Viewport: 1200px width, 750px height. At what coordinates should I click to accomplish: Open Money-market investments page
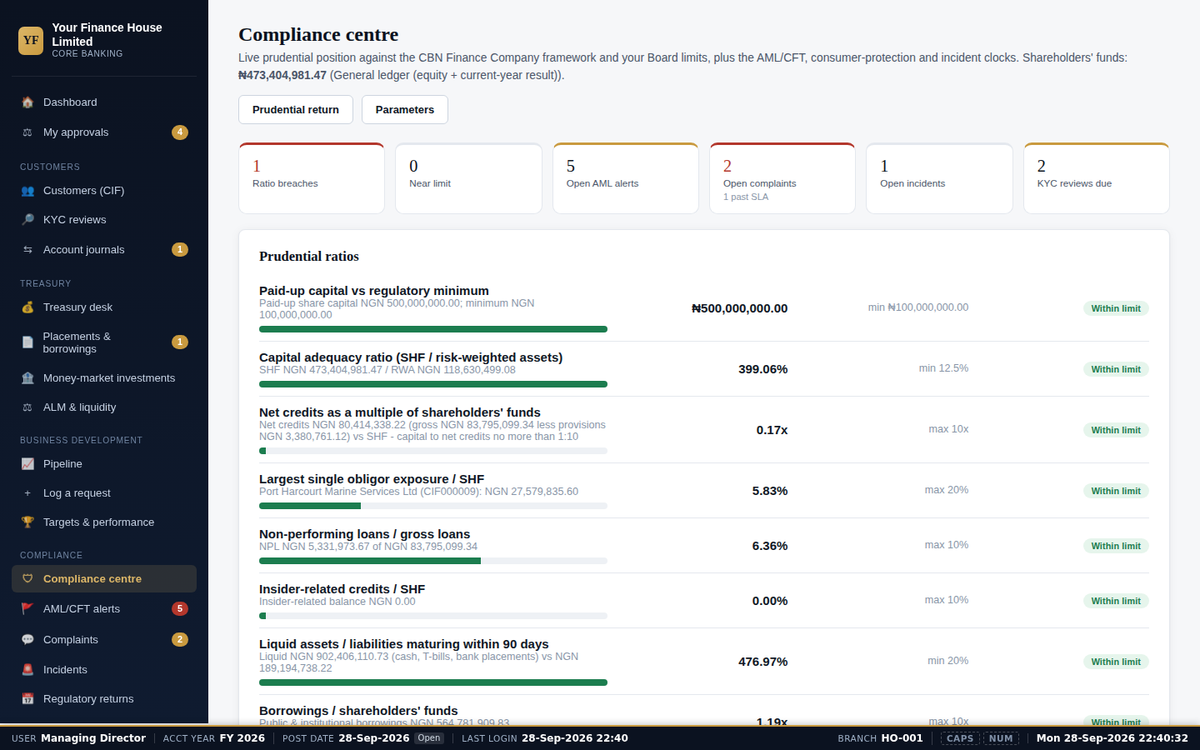[x=104, y=378]
